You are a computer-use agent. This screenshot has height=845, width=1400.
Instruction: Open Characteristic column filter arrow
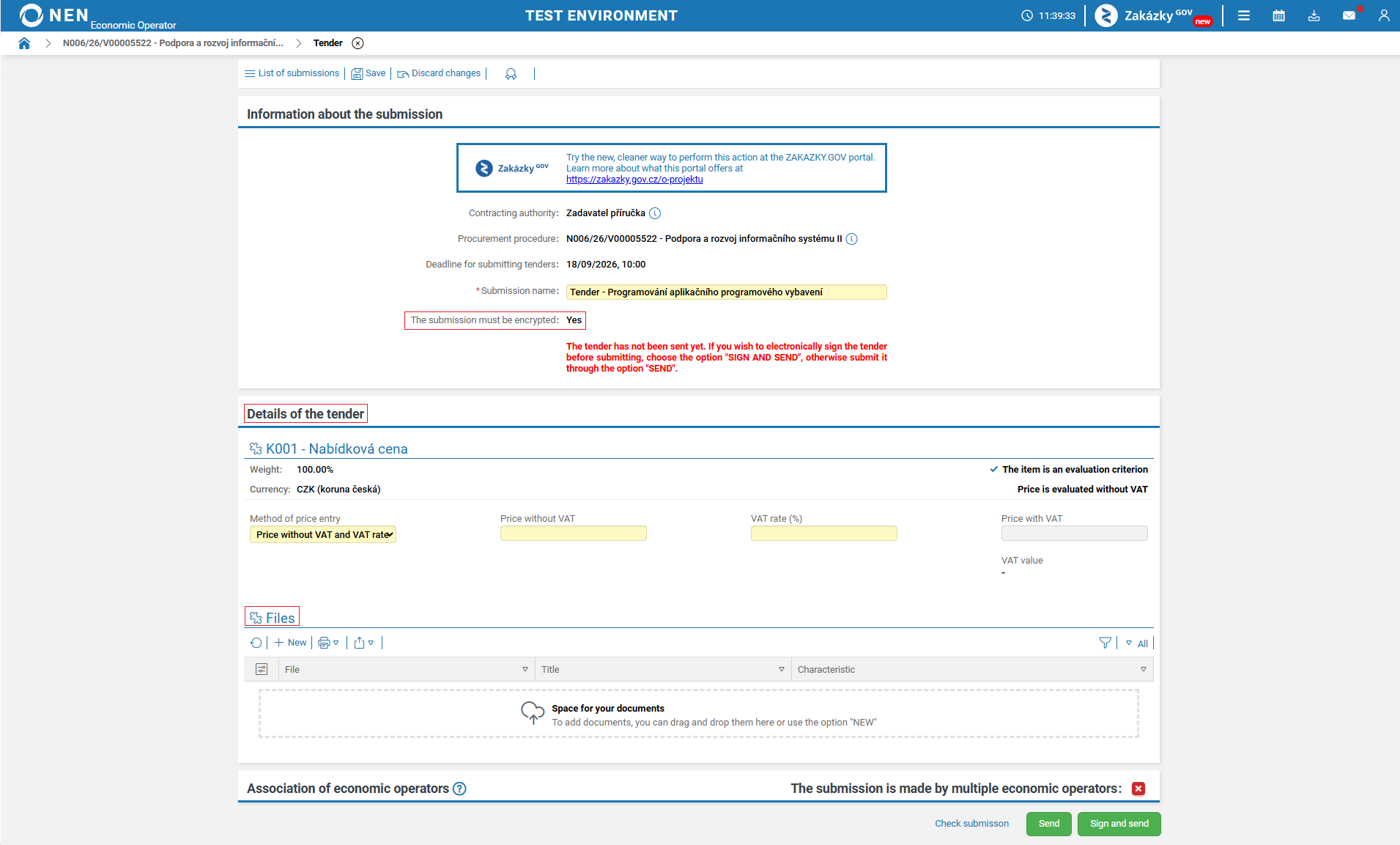[1144, 669]
